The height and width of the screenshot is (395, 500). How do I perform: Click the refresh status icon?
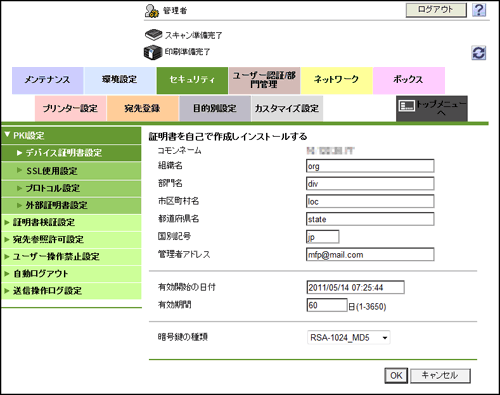point(479,53)
